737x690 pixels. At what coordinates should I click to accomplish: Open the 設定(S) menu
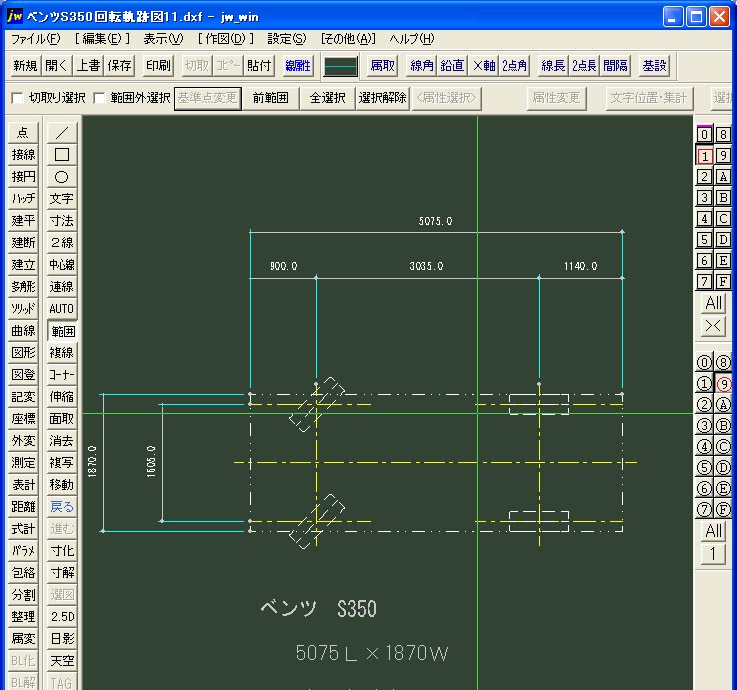click(x=286, y=39)
